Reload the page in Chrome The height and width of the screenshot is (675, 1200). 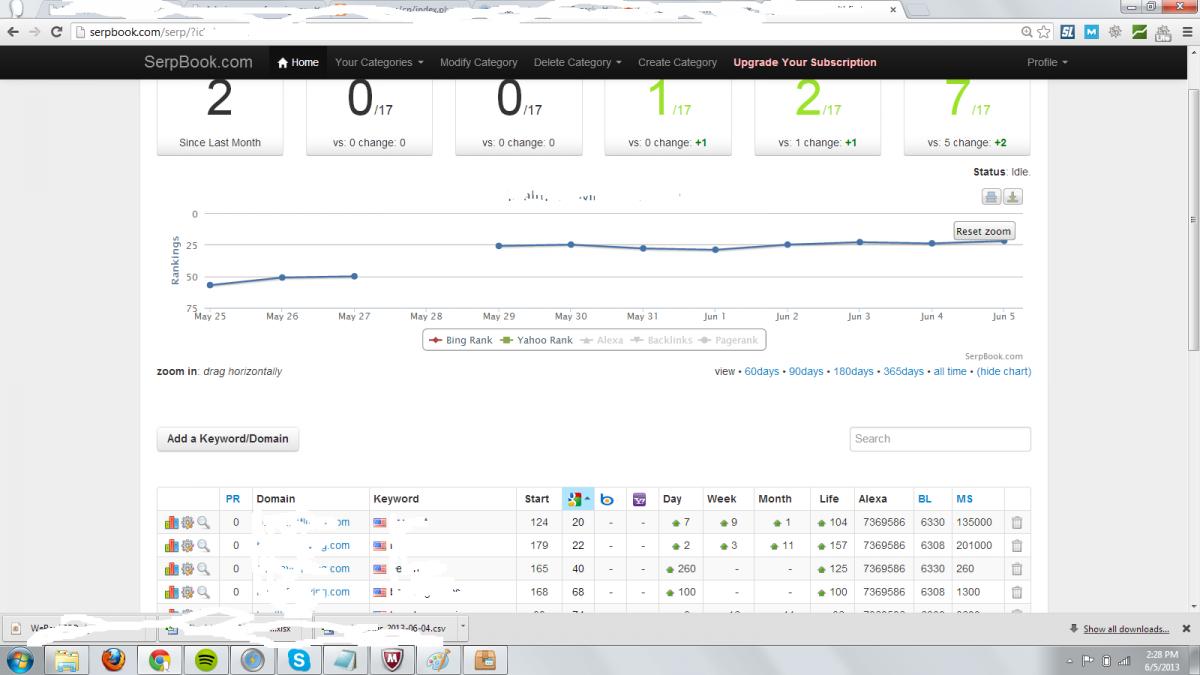tap(57, 32)
